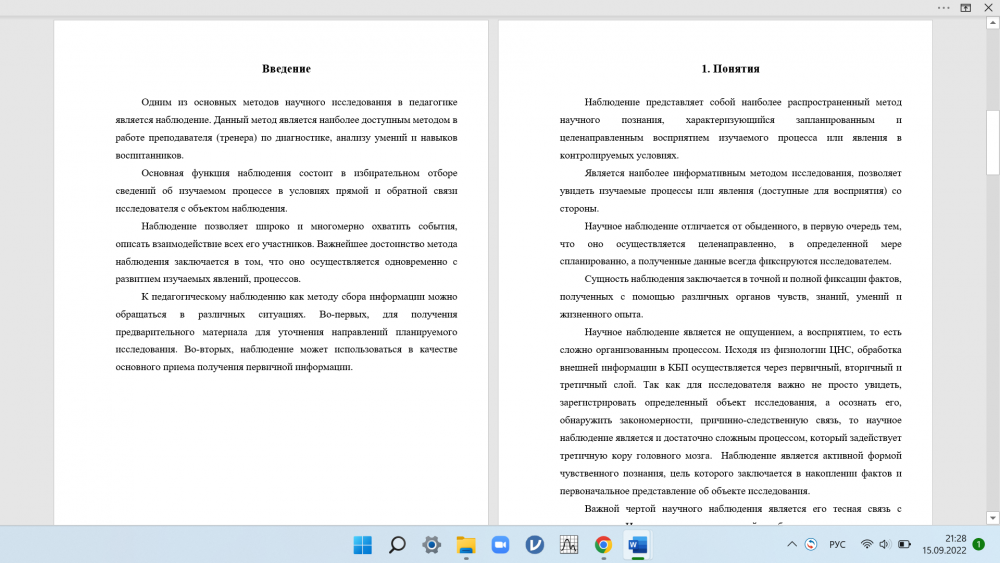Screen dimensions: 1000x563
Task: Click the Word icon in the taskbar
Action: click(x=637, y=545)
